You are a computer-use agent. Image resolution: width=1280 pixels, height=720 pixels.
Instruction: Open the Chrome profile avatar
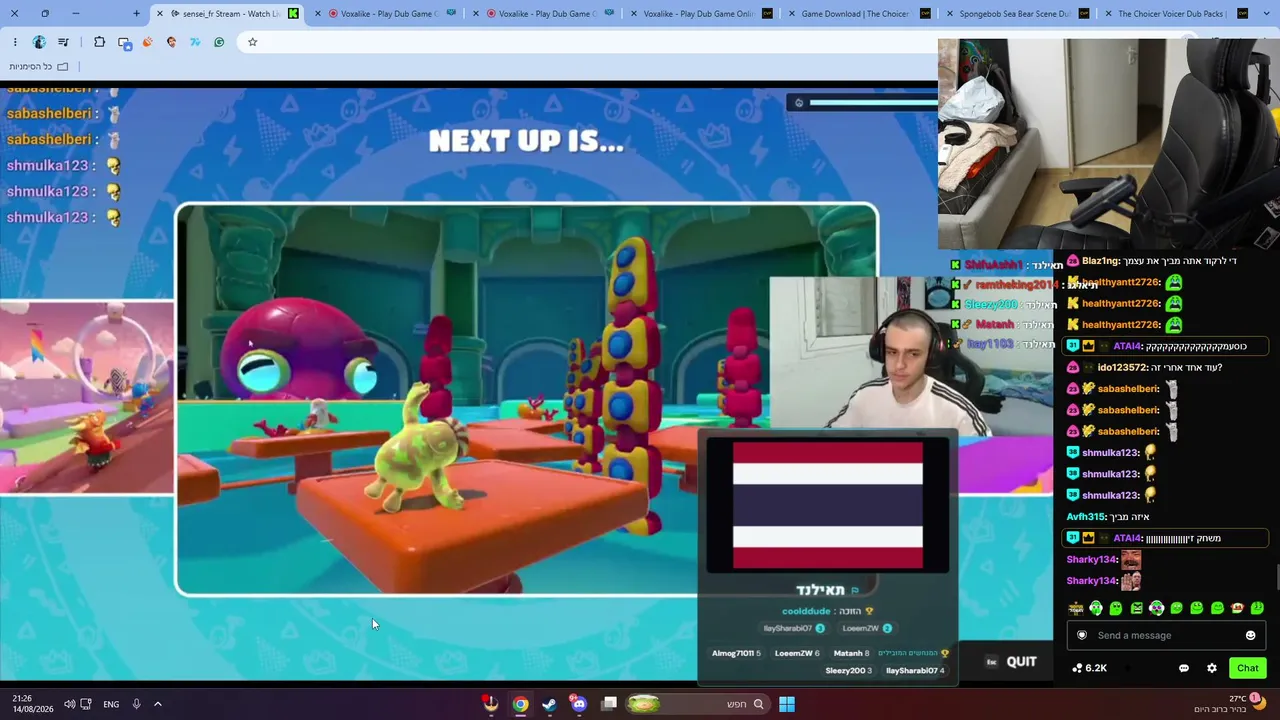point(39,42)
